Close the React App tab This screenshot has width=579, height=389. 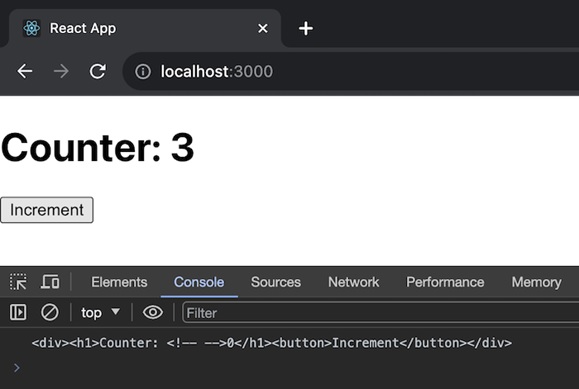click(263, 28)
